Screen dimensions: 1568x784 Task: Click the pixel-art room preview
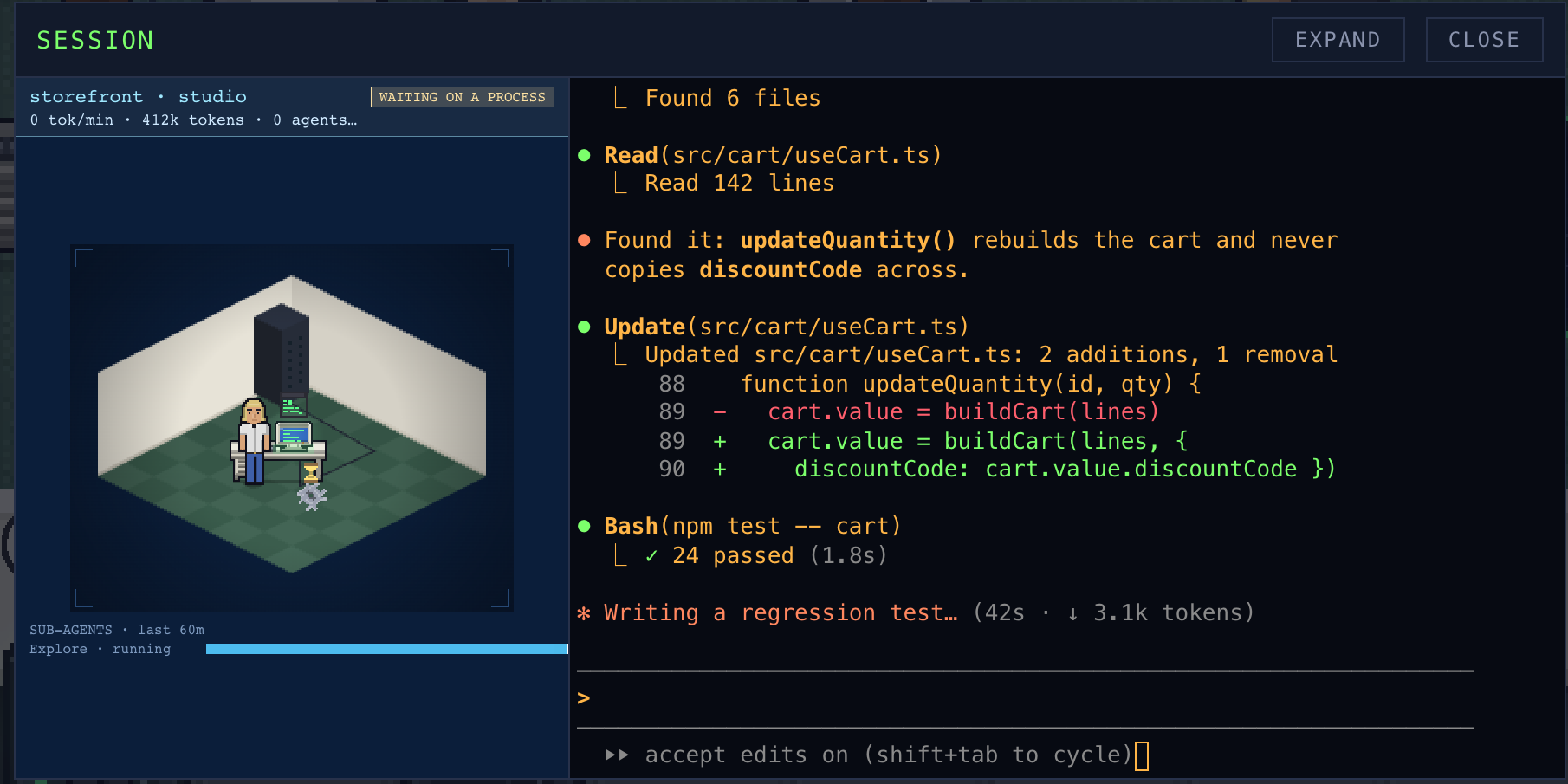[292, 428]
